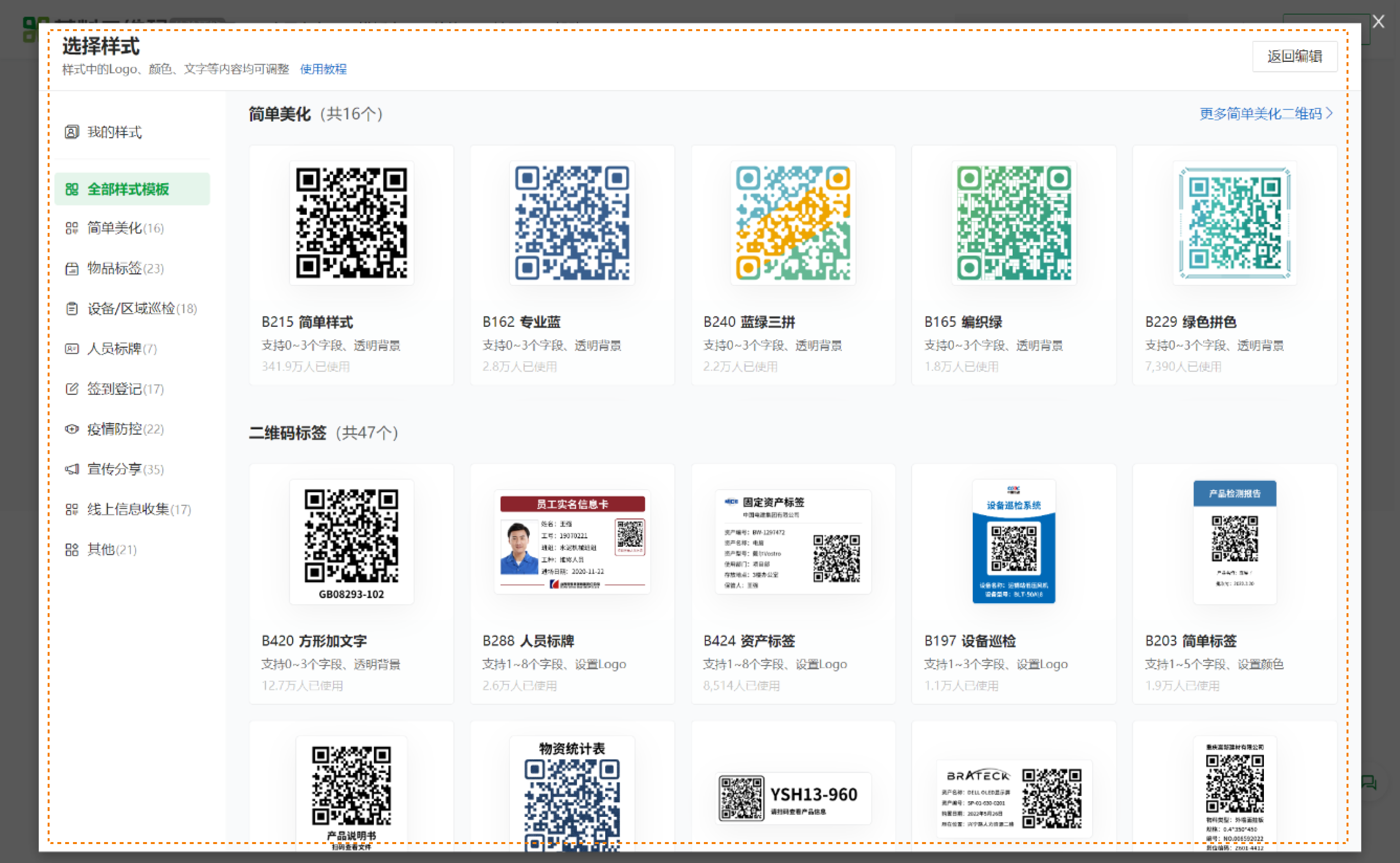Select the B165 编织绿 QR thumbnail
Image resolution: width=1400 pixels, height=863 pixels.
(1014, 223)
